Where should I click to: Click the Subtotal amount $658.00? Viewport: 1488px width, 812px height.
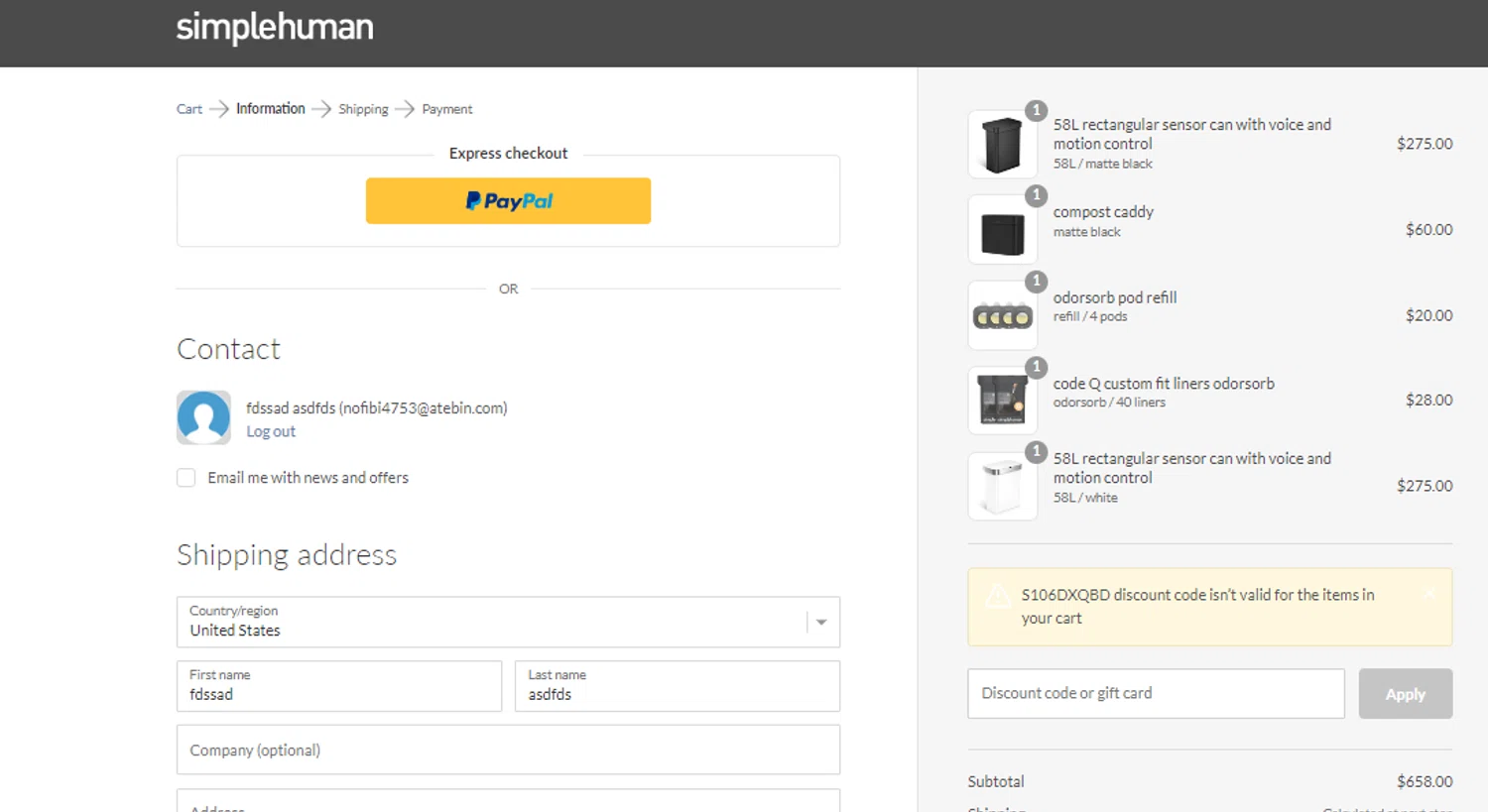[1425, 781]
